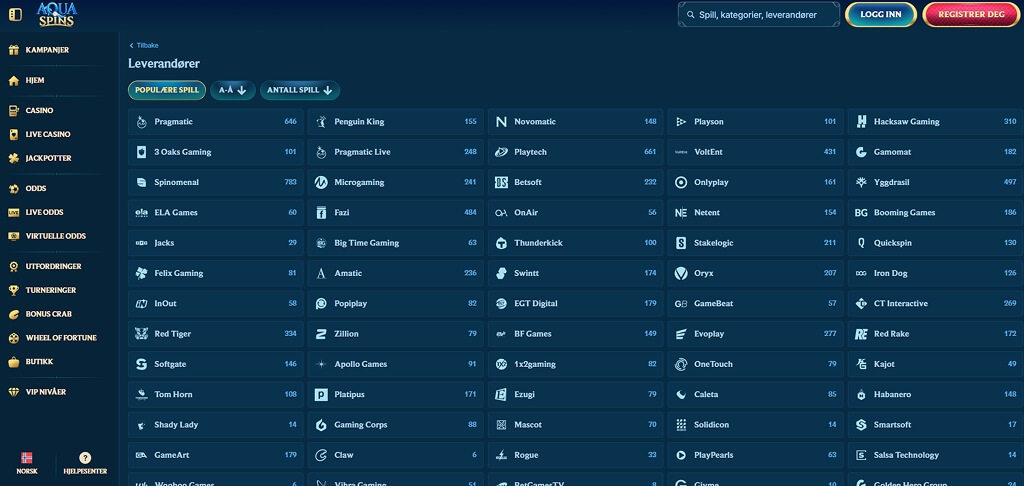
Task: Open the Kampanjer menu item
Action: point(47,50)
